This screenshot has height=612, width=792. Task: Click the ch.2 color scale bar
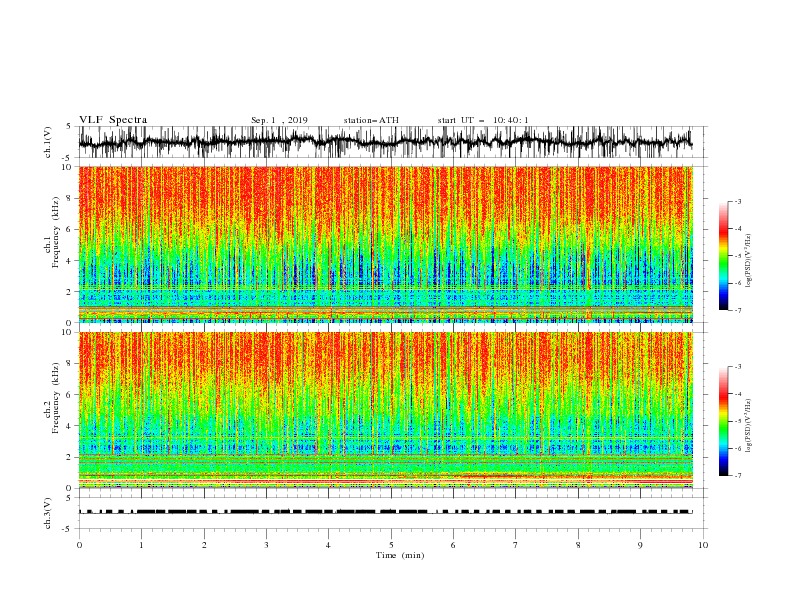[723, 421]
